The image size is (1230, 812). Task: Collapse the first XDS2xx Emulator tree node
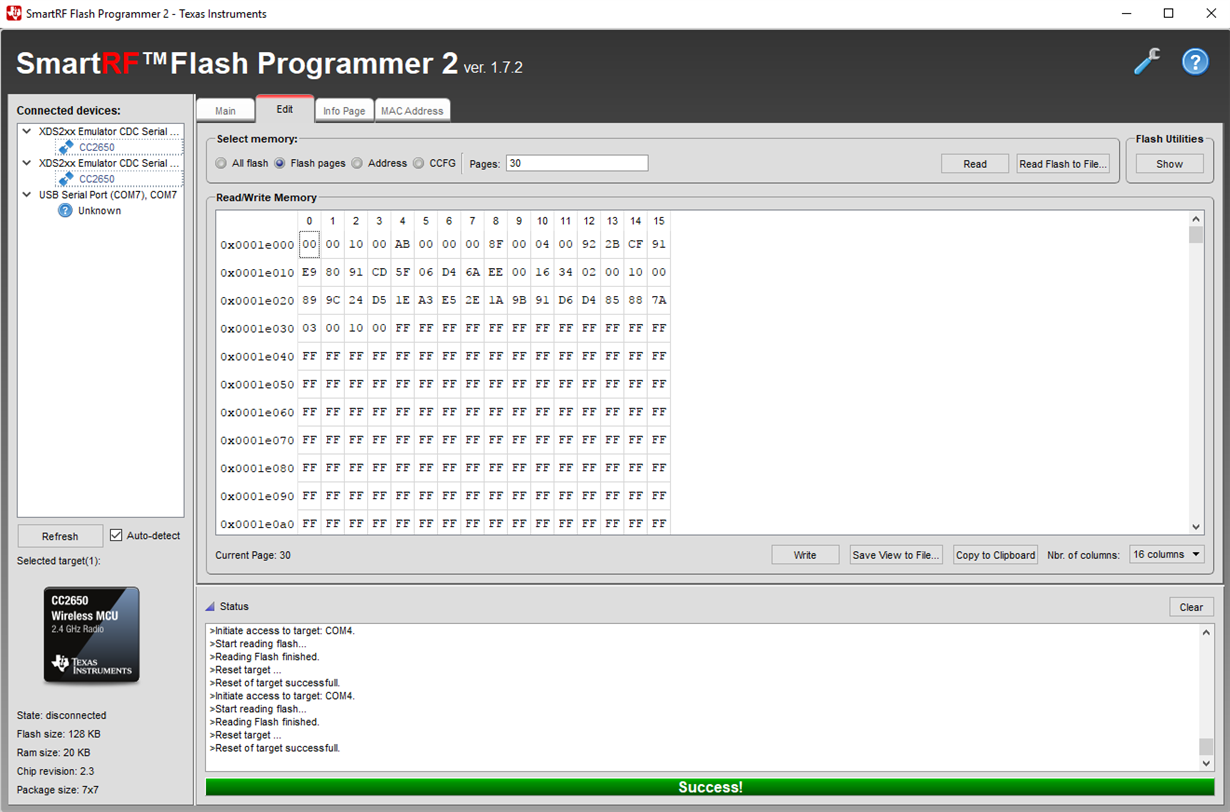coord(27,131)
